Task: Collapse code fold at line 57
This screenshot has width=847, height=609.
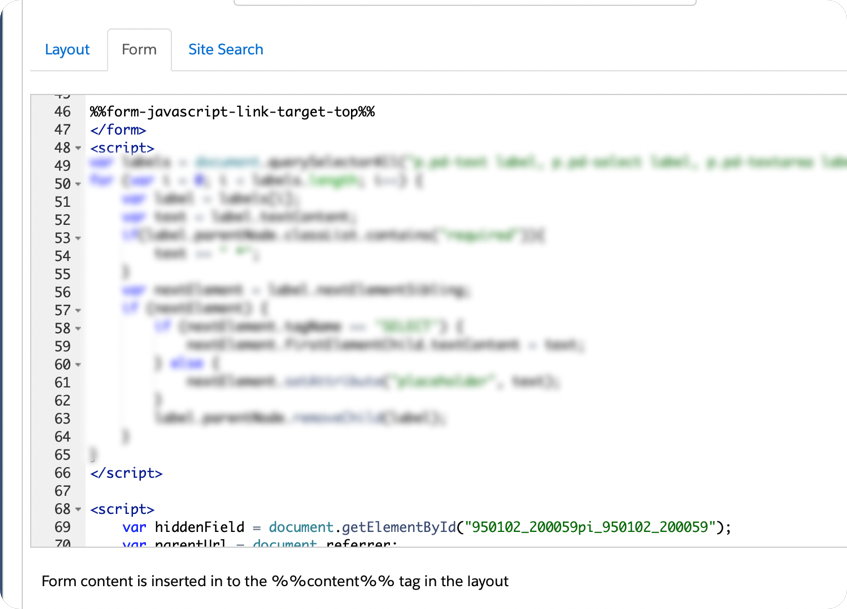Action: 78,311
